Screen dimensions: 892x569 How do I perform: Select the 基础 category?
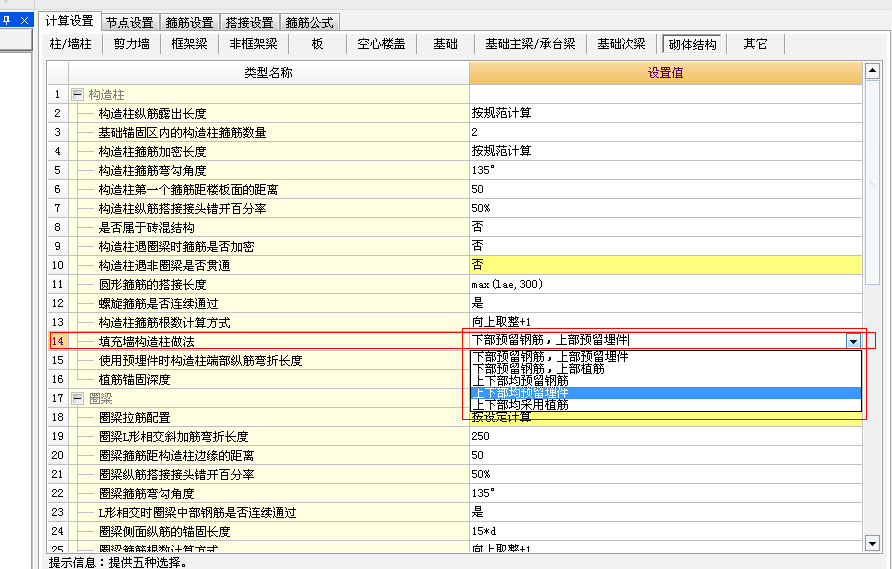[x=445, y=44]
